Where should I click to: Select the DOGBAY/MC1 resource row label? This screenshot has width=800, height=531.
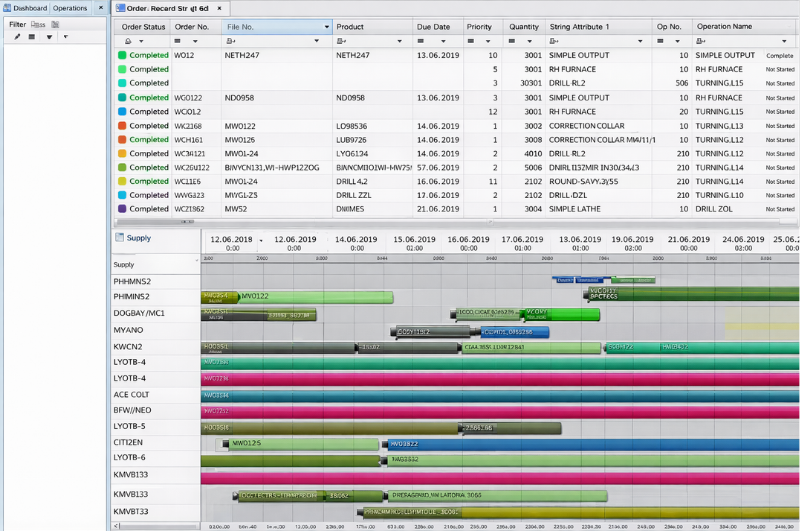click(x=139, y=313)
